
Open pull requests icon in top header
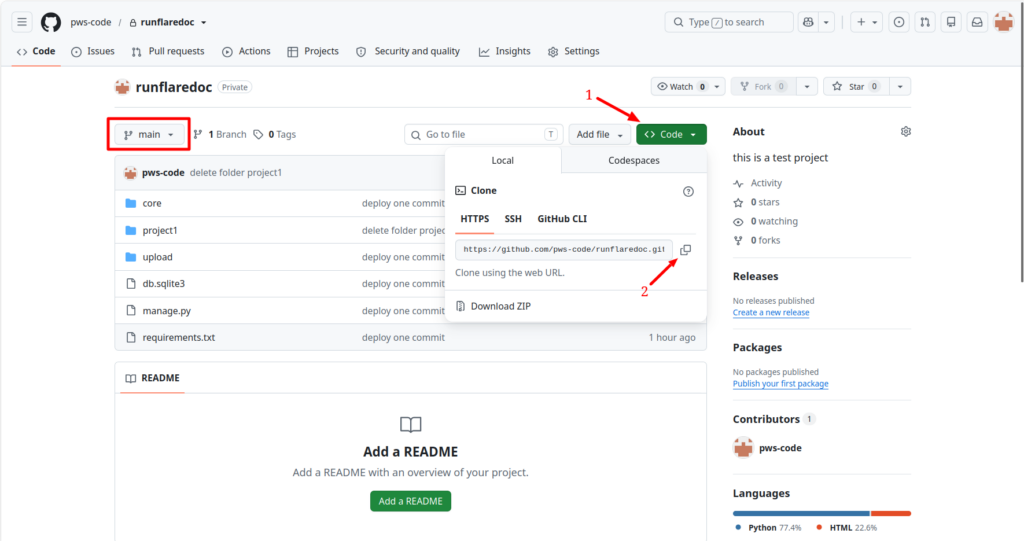[925, 22]
